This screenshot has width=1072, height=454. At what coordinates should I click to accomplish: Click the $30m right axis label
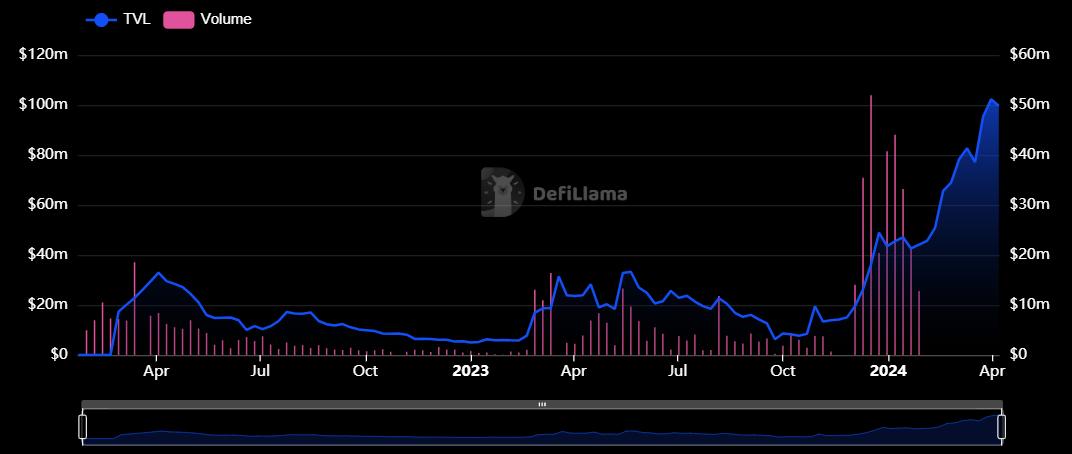(x=1029, y=204)
